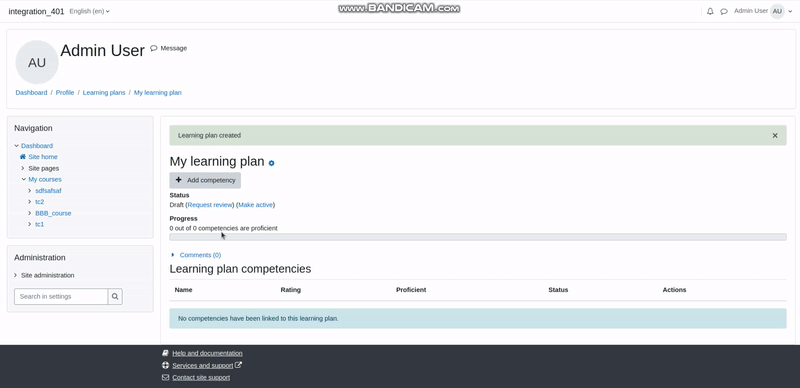Image resolution: width=800 pixels, height=388 pixels.
Task: Click the Message speech bubble next to name
Action: tap(154, 48)
